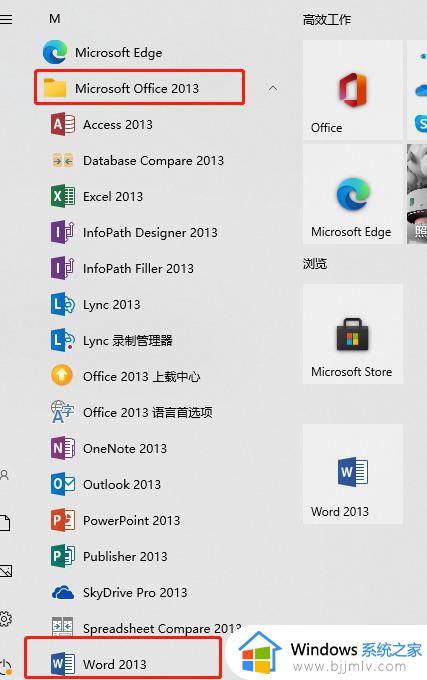Click the Excel 2013 label text
Viewport: 427px width, 680px height.
click(113, 196)
